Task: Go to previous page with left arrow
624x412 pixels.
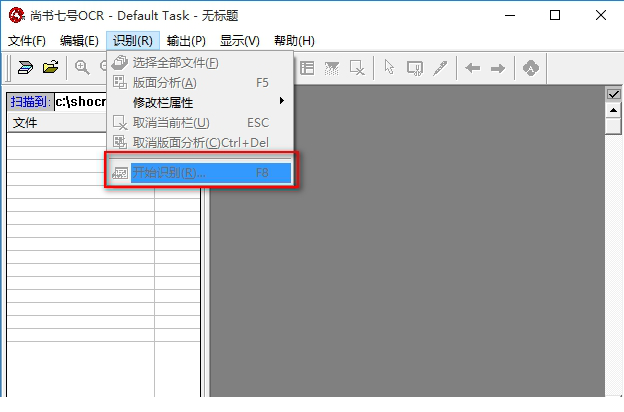Action: tap(472, 68)
